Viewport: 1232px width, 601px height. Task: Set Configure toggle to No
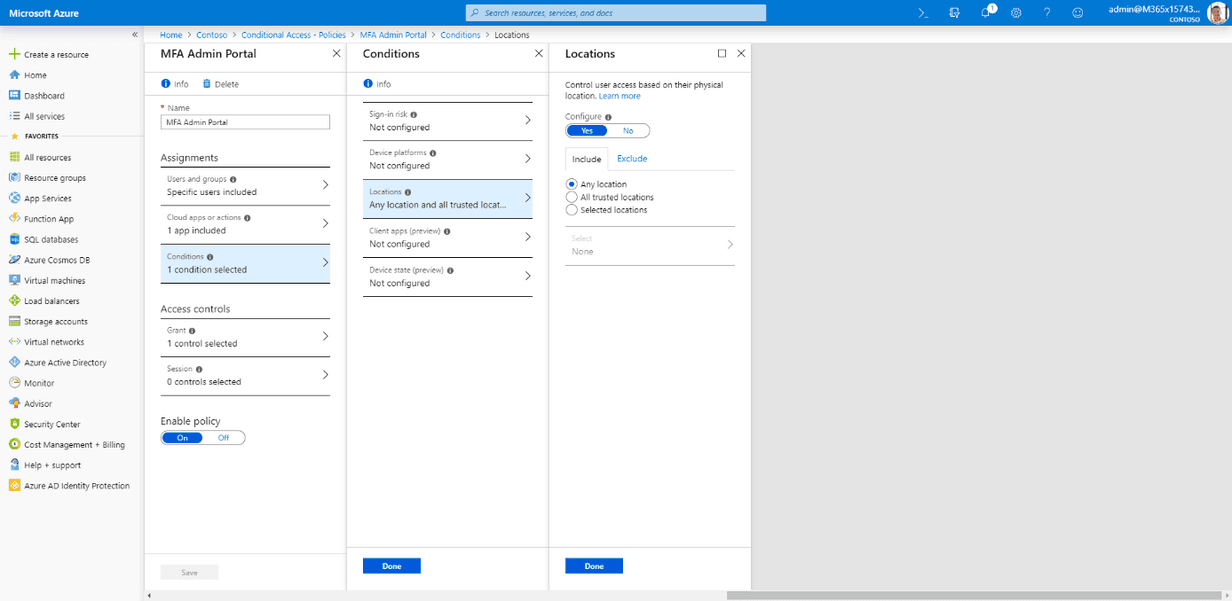pos(628,131)
